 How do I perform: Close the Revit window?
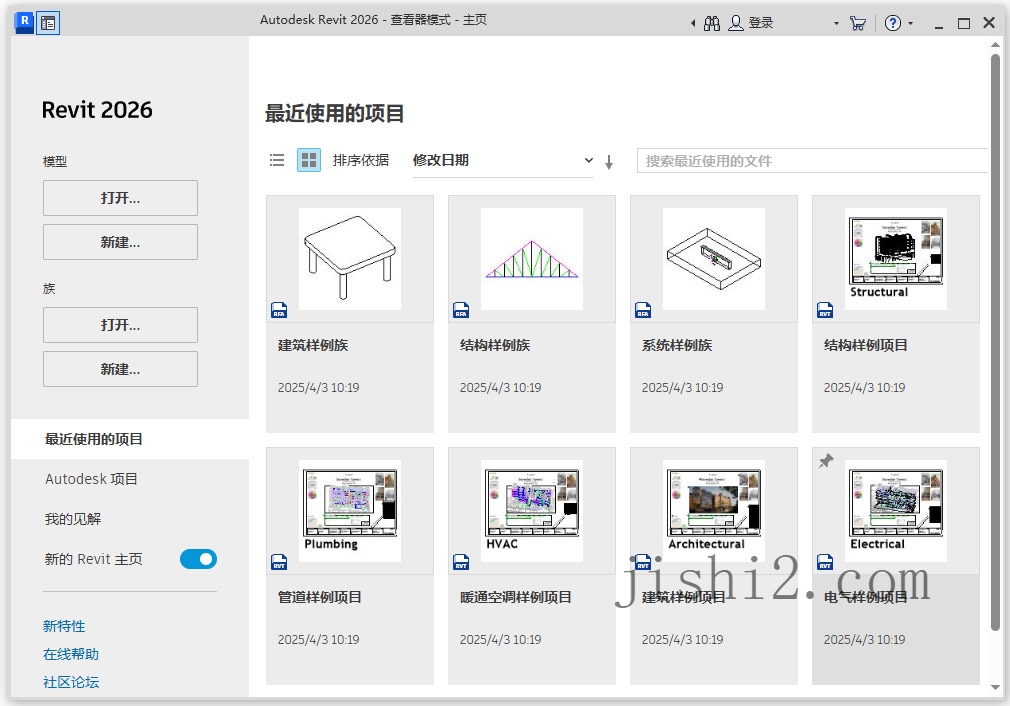pyautogui.click(x=989, y=23)
